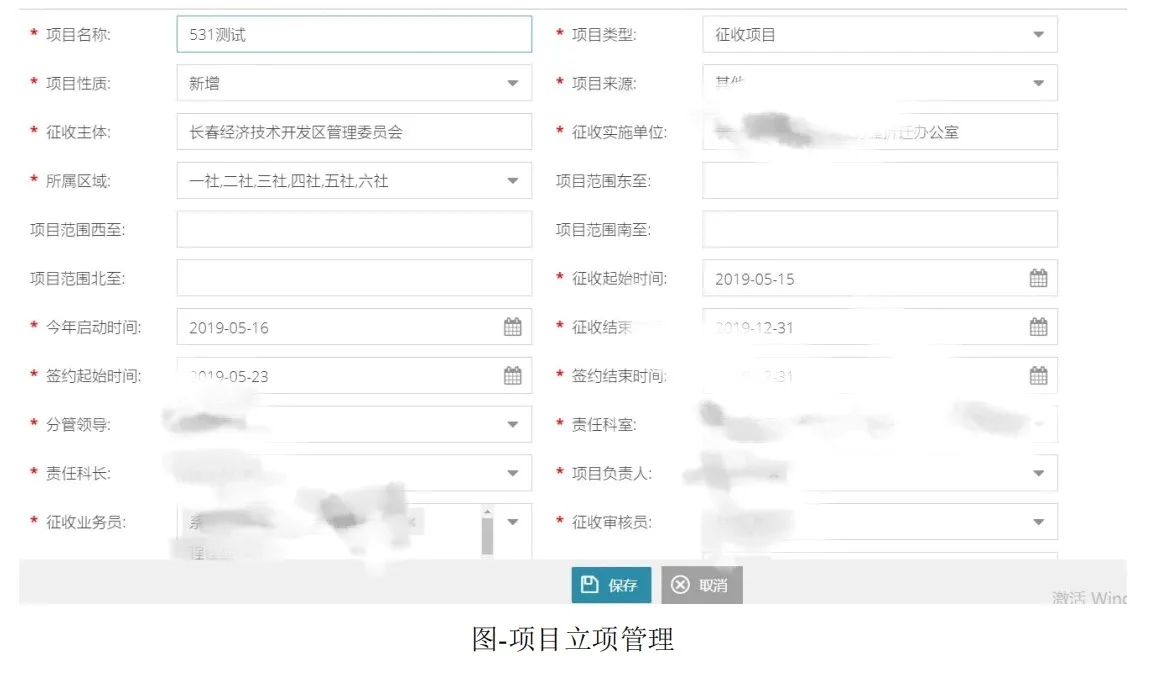Open the 征收审核员 dropdown
1150x675 pixels.
[x=1040, y=521]
